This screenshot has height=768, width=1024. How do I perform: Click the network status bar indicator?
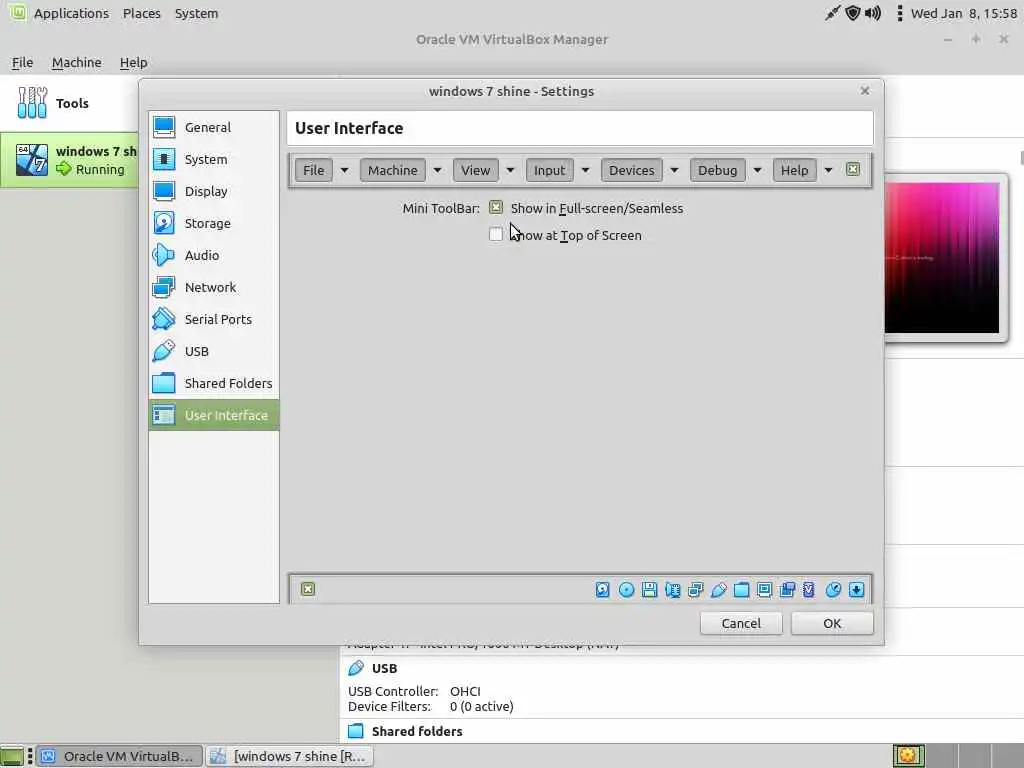(696, 590)
